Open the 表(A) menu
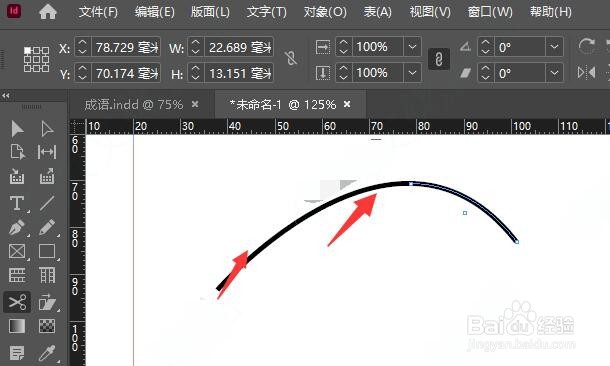Image resolution: width=610 pixels, height=366 pixels. [377, 12]
